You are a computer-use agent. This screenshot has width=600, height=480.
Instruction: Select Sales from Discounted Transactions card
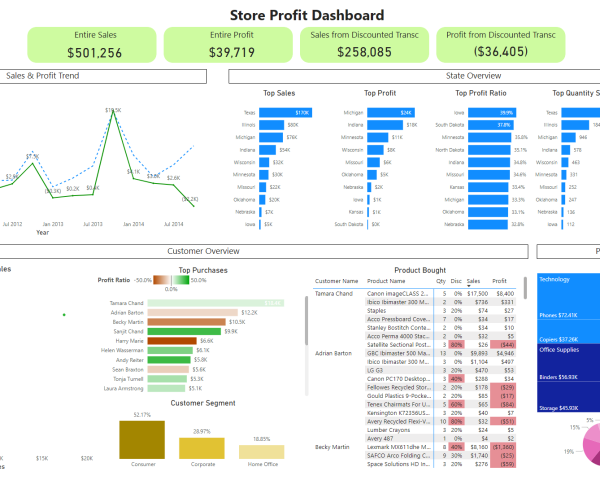tap(365, 45)
